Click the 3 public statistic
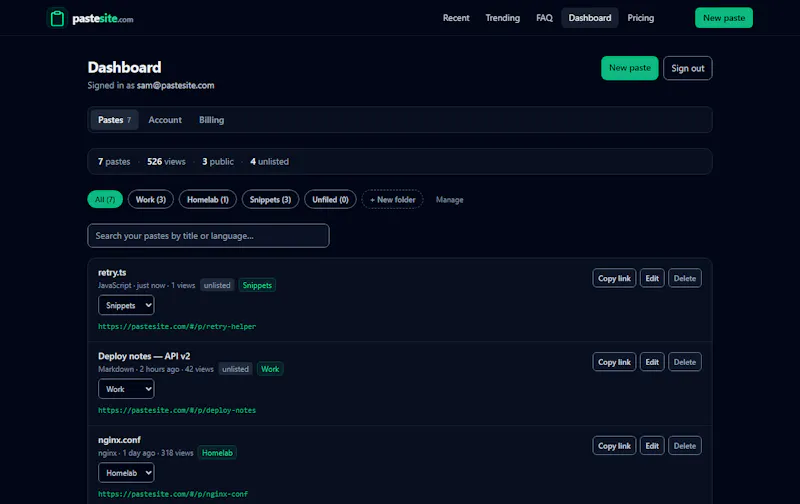This screenshot has width=800, height=504. 218,161
